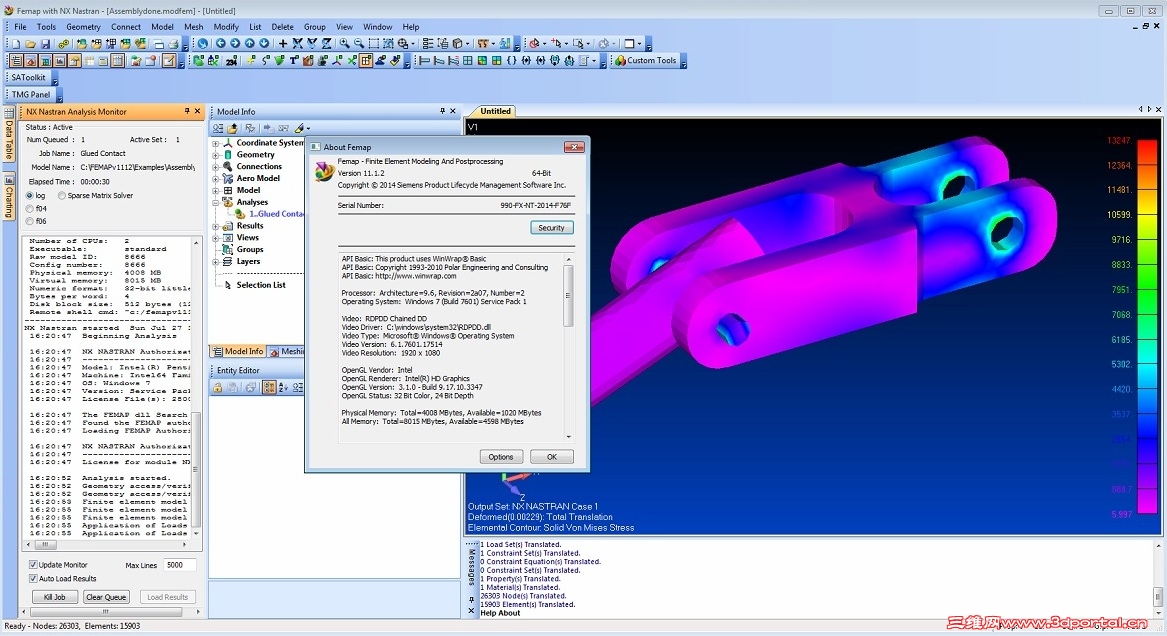Expand the Model tree node
1167x636 pixels.
click(216, 190)
